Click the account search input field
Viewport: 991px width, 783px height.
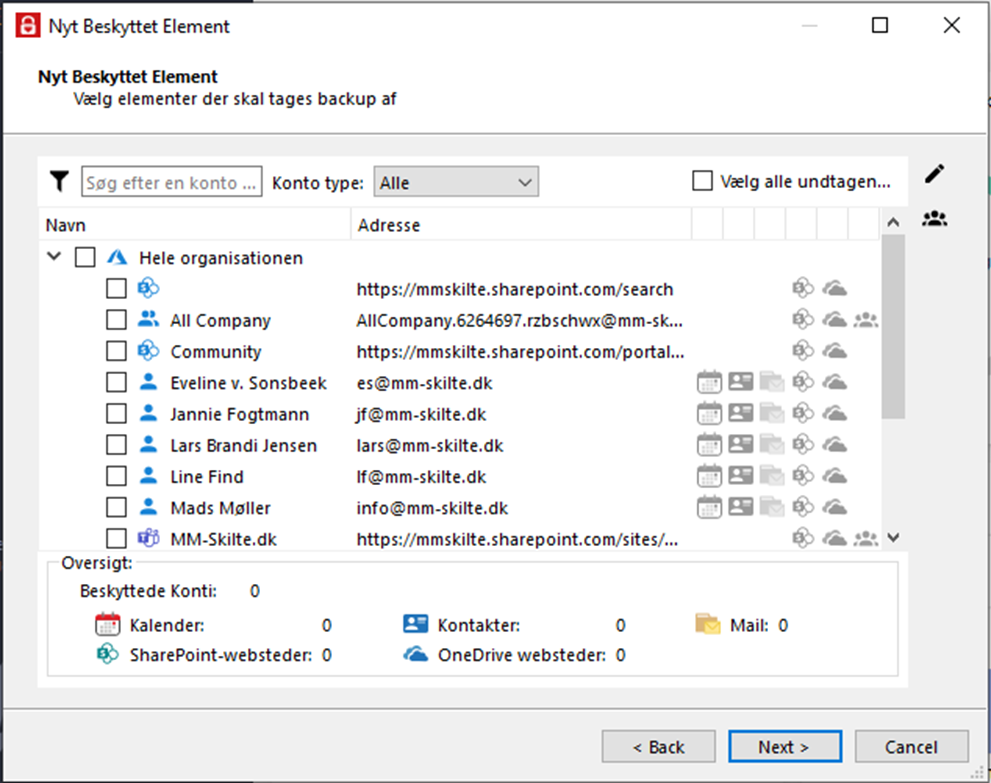[x=171, y=182]
